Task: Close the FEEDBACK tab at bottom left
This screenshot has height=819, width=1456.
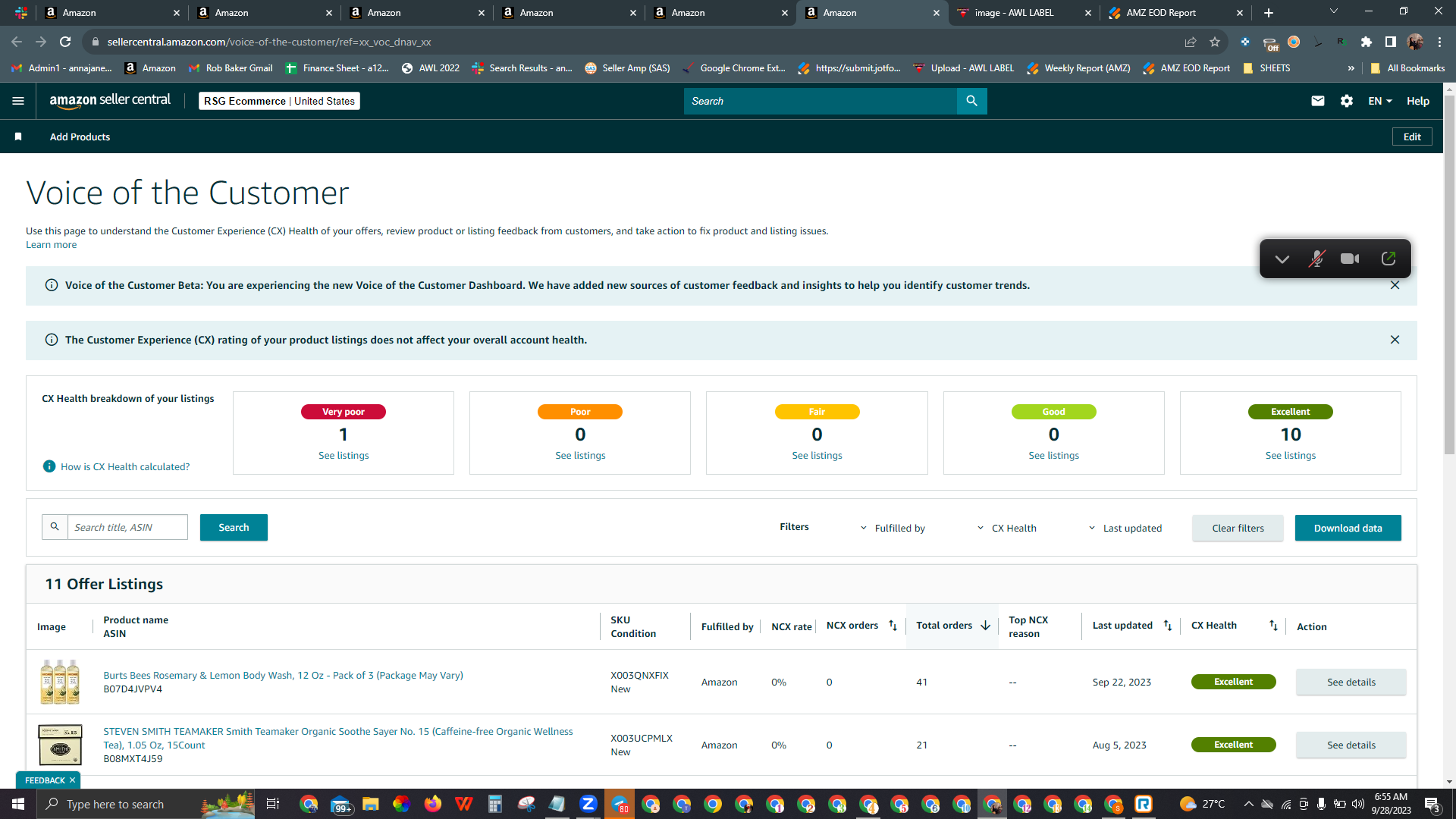Action: click(72, 780)
